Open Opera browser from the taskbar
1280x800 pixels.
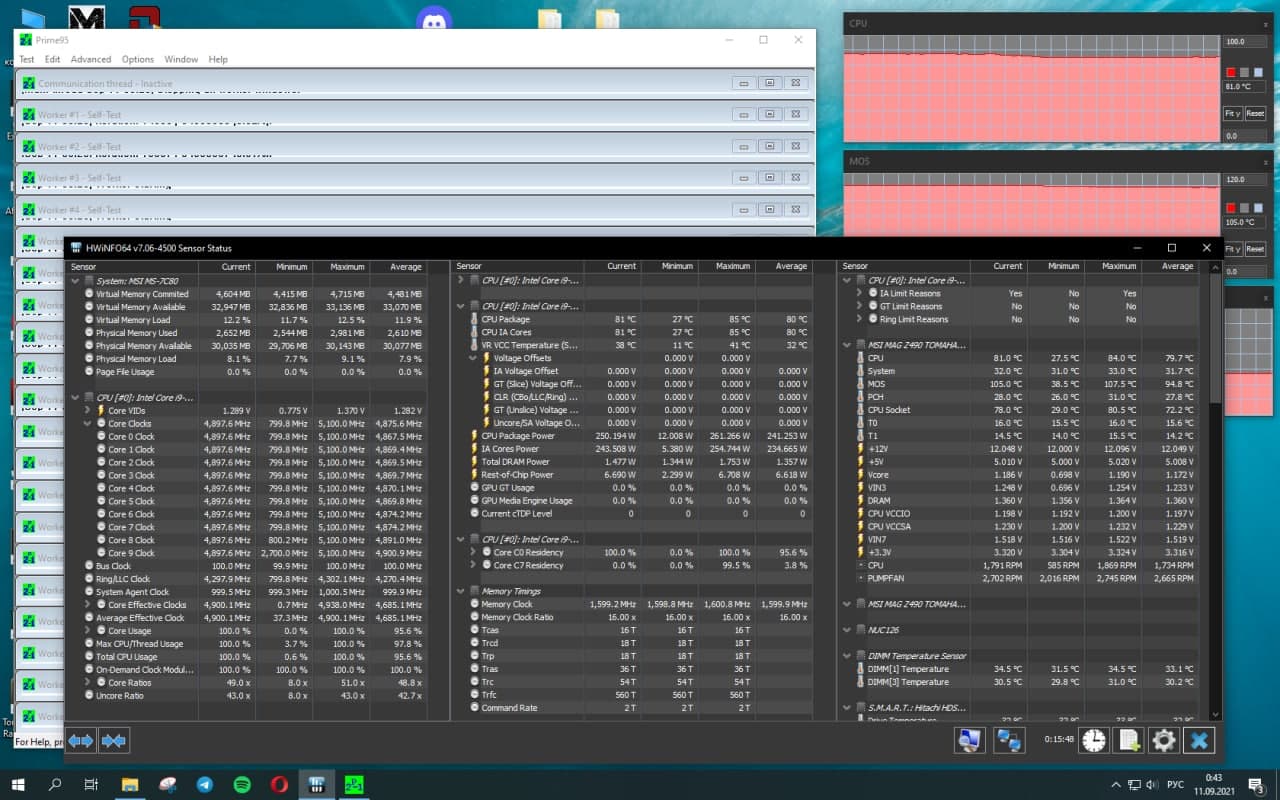(280, 784)
